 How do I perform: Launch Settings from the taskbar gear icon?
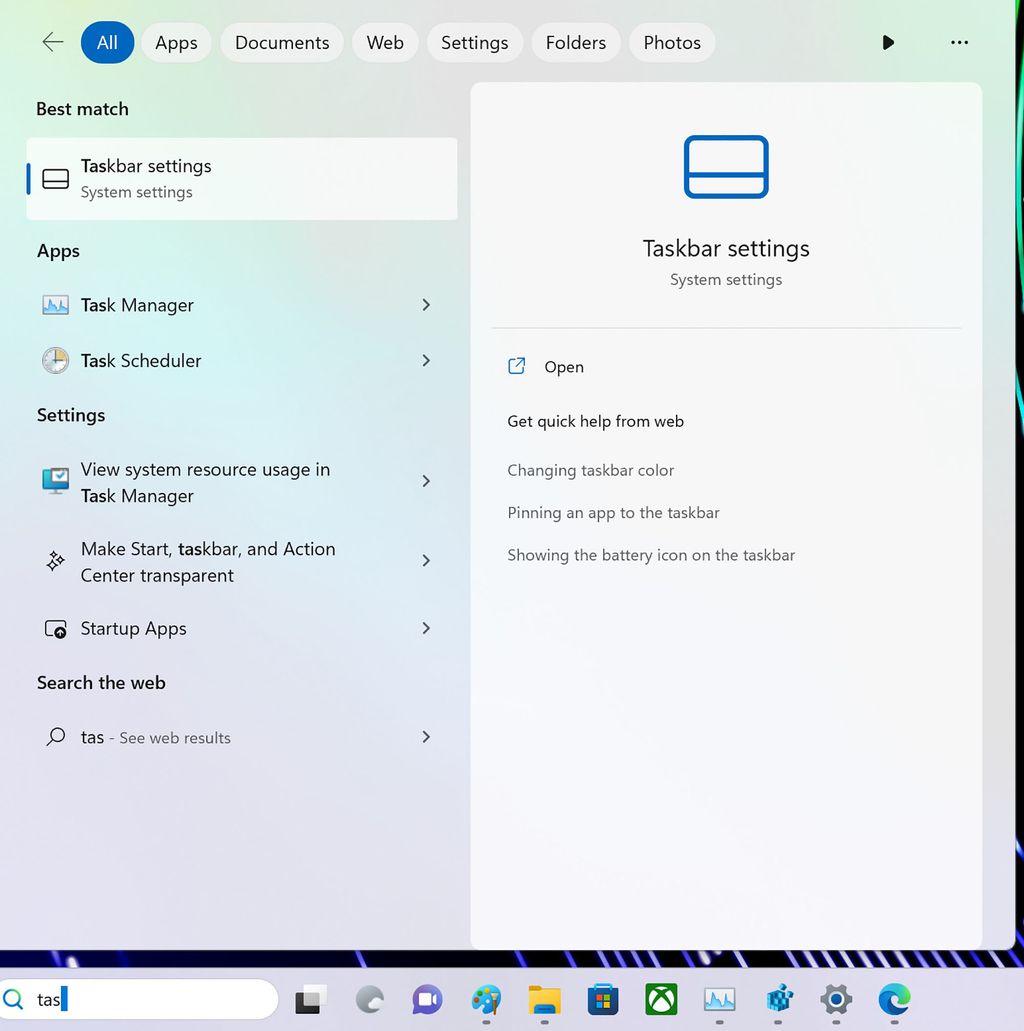pyautogui.click(x=836, y=999)
